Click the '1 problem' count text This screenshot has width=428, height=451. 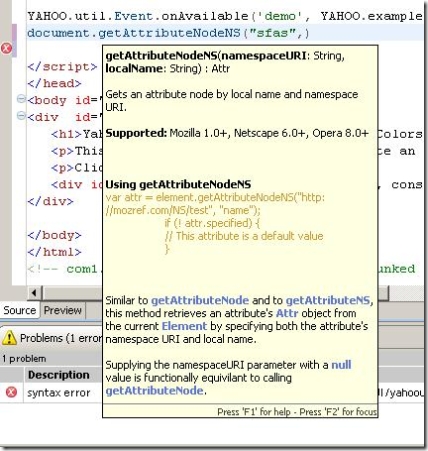pyautogui.click(x=24, y=359)
